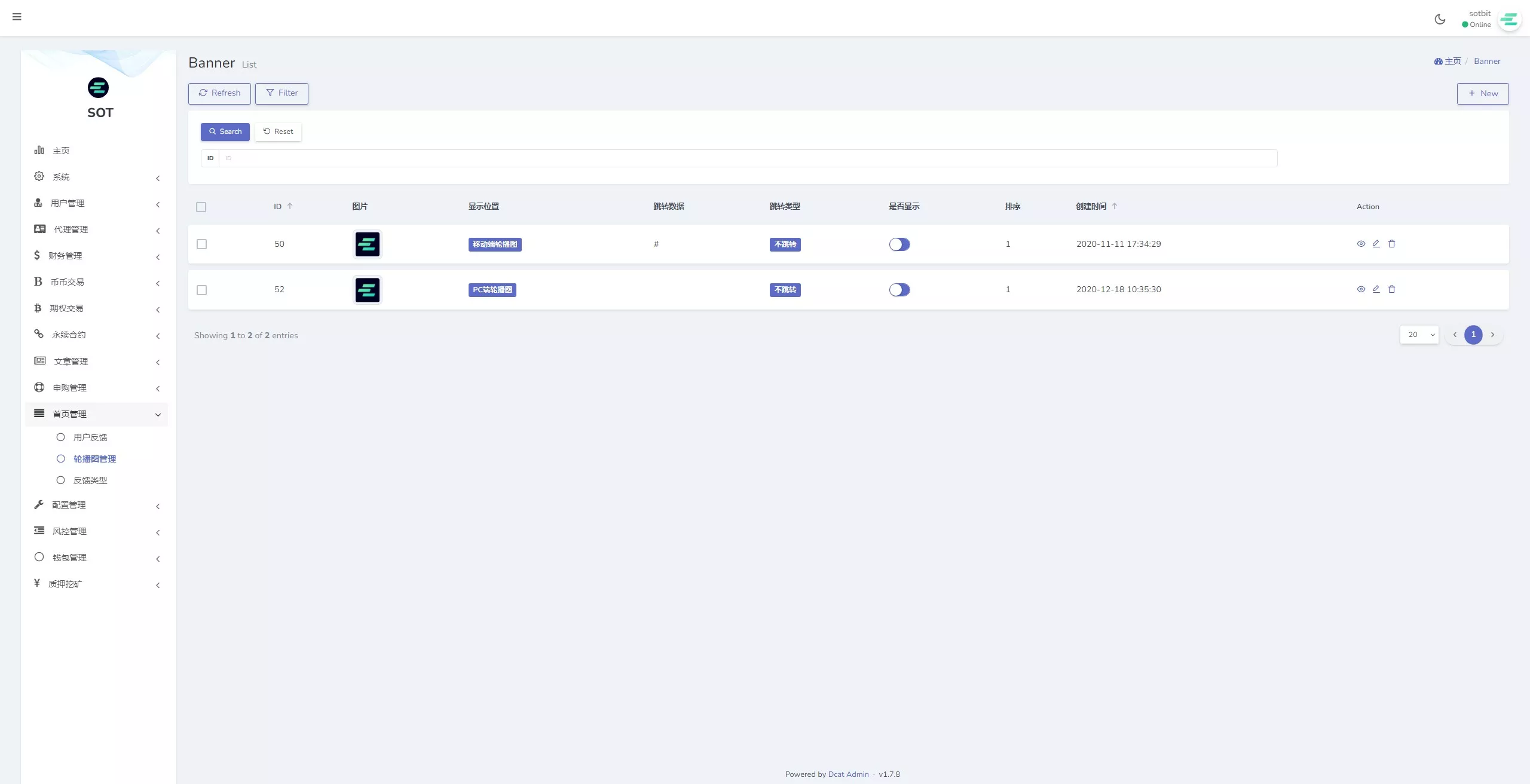Check the select-all rows checkbox

pos(201,207)
